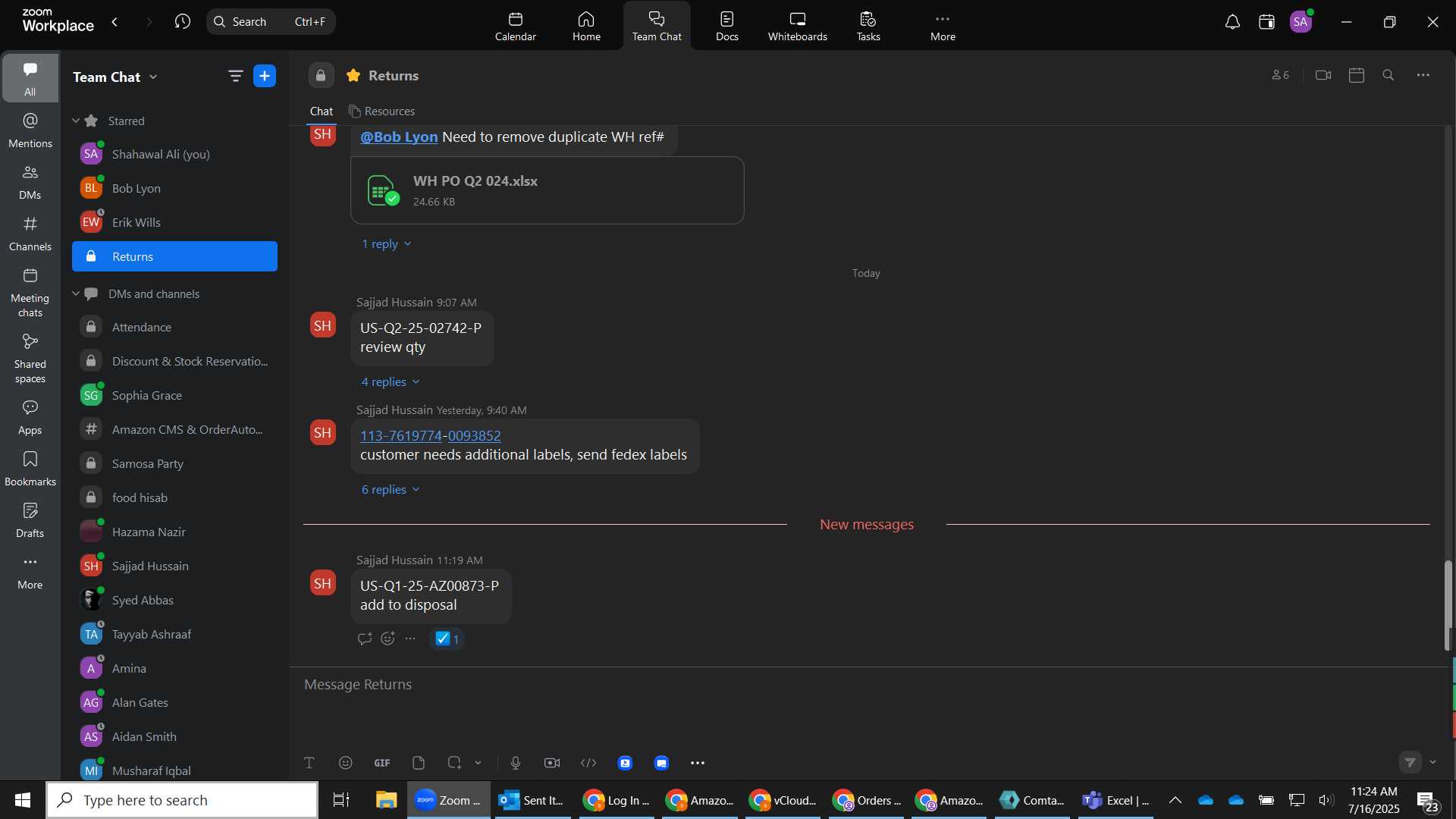The height and width of the screenshot is (819, 1456).
Task: Collapse the DMs and channels section
Action: 76,293
